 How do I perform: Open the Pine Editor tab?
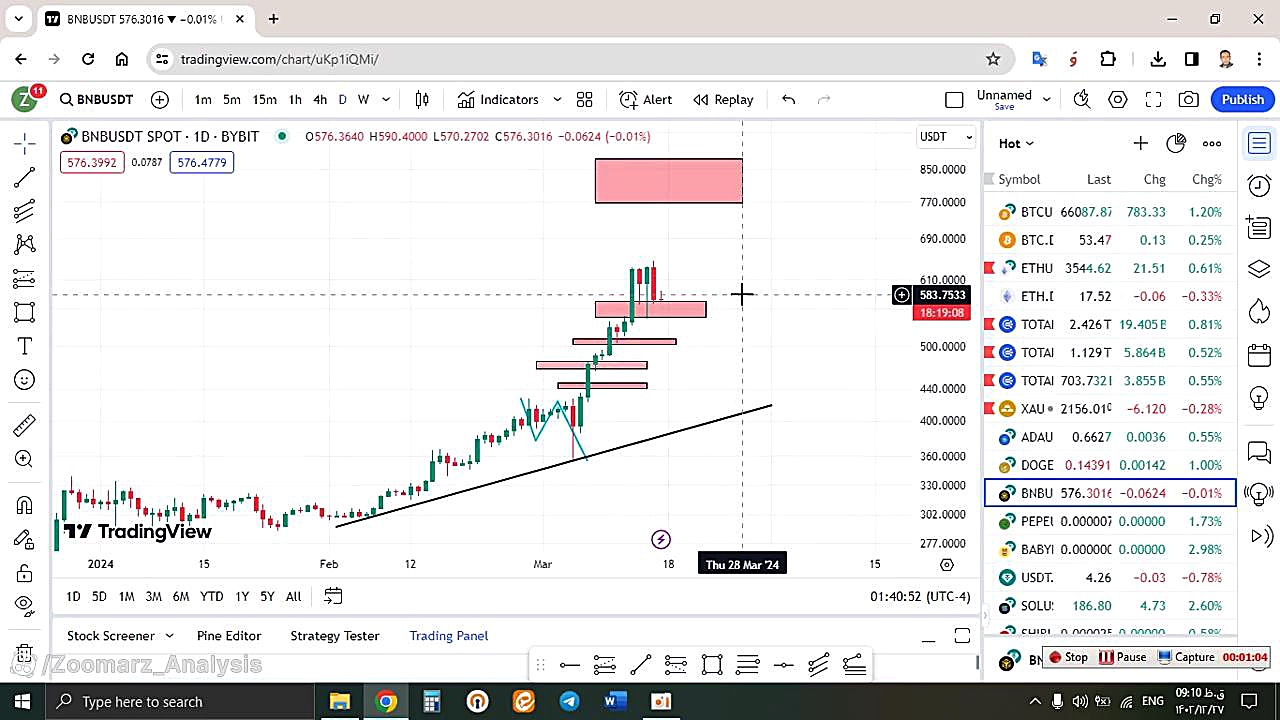[x=229, y=635]
